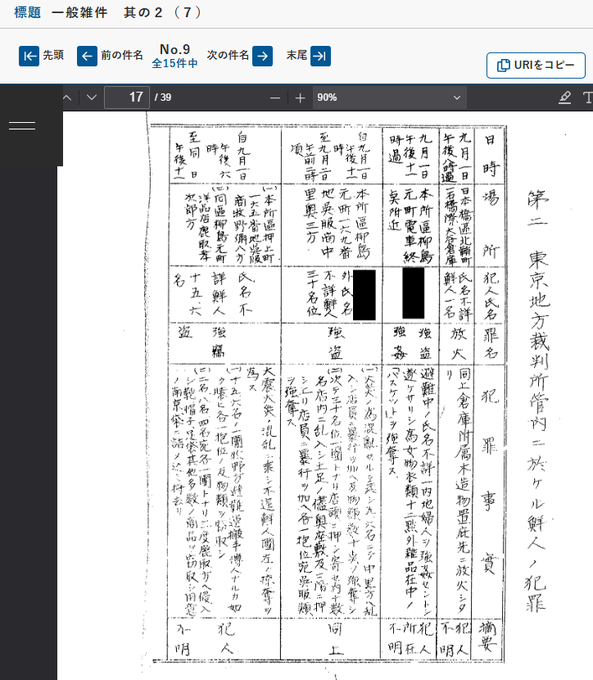The height and width of the screenshot is (680, 593).
Task: Click the 先頭 label text
Action: click(53, 55)
